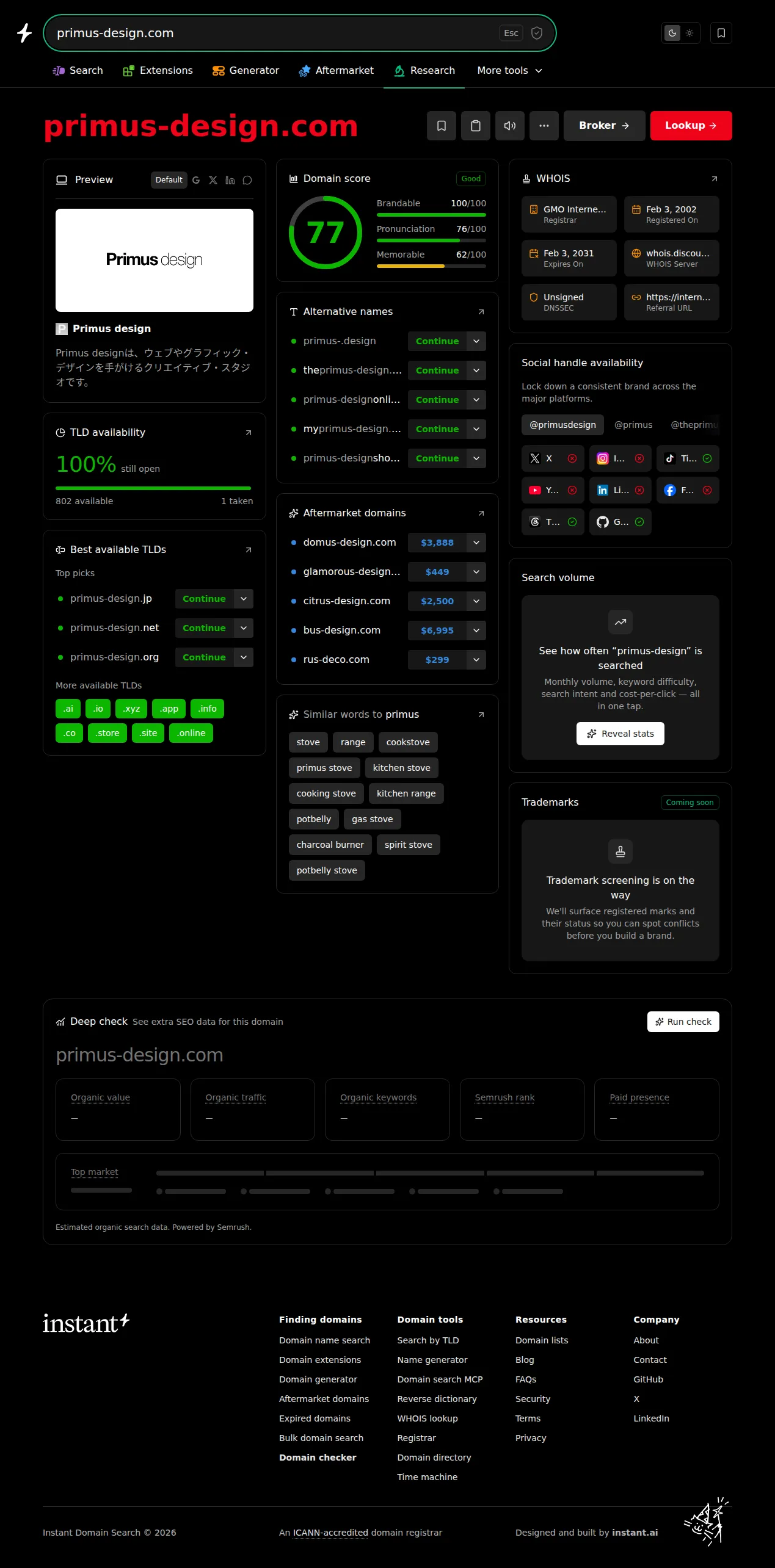The width and height of the screenshot is (775, 1568).
Task: Open WHOIS panel expand arrow
Action: (x=715, y=179)
